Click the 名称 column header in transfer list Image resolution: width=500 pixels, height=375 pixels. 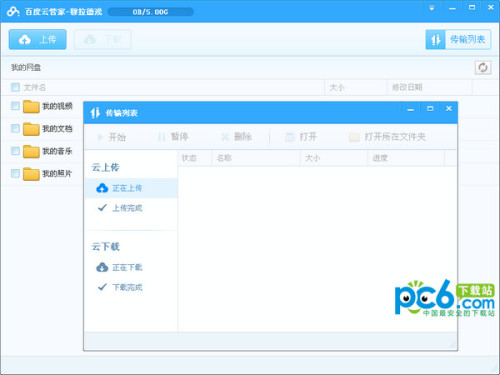256,158
